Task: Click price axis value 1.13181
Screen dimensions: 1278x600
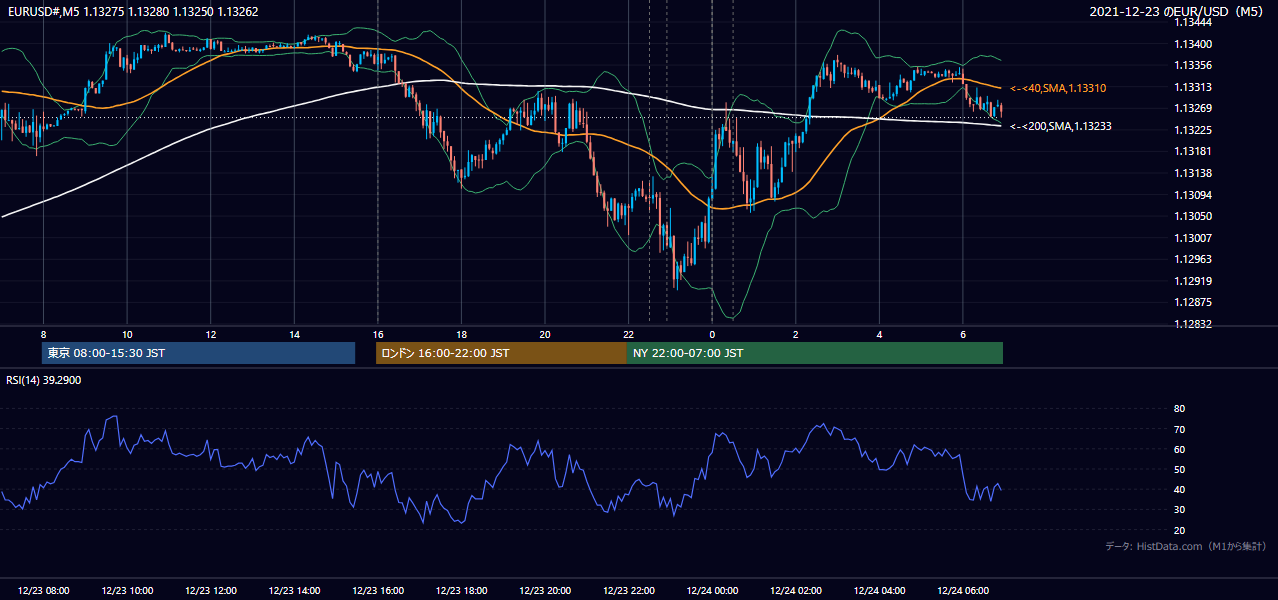Action: (1193, 152)
